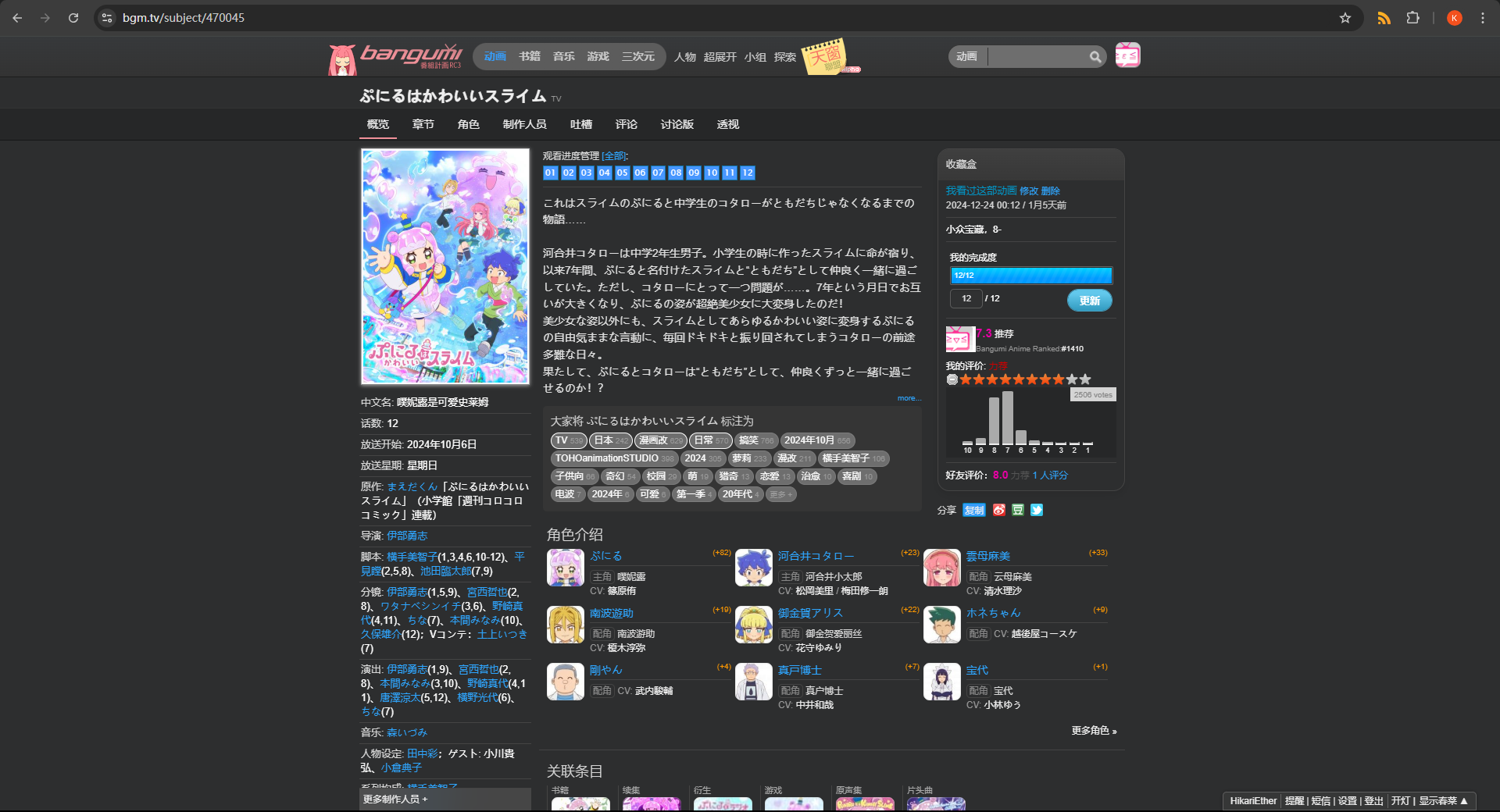Open director 伊部勇志 link
Screen dimensions: 1500x812
407,536
